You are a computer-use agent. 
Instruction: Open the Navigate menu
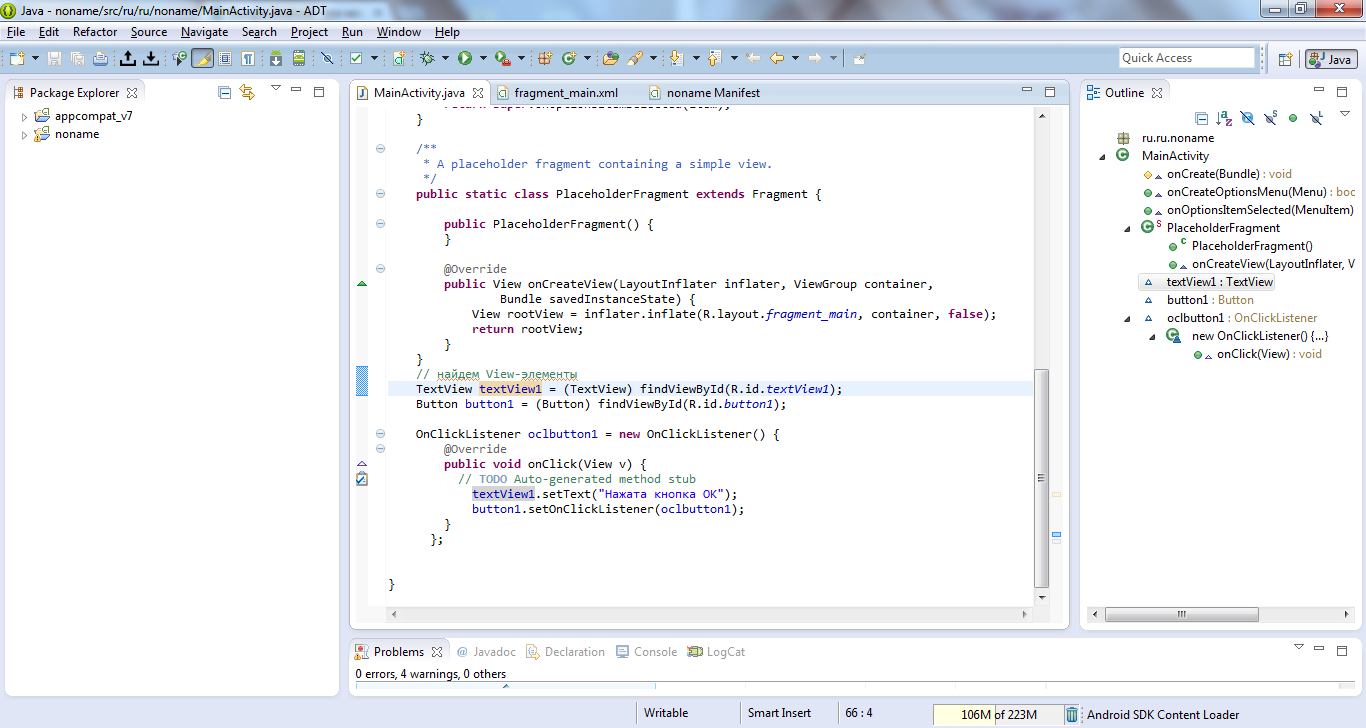(x=204, y=32)
